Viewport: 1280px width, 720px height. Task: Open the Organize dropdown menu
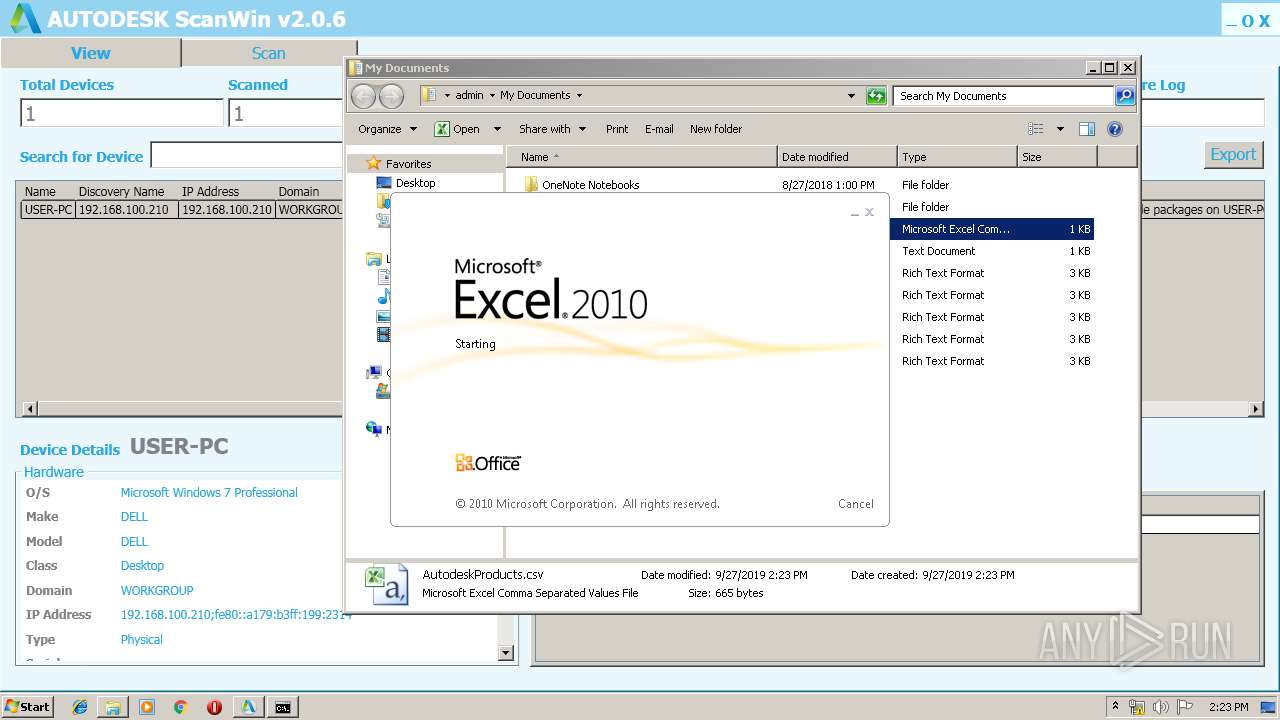click(x=387, y=129)
